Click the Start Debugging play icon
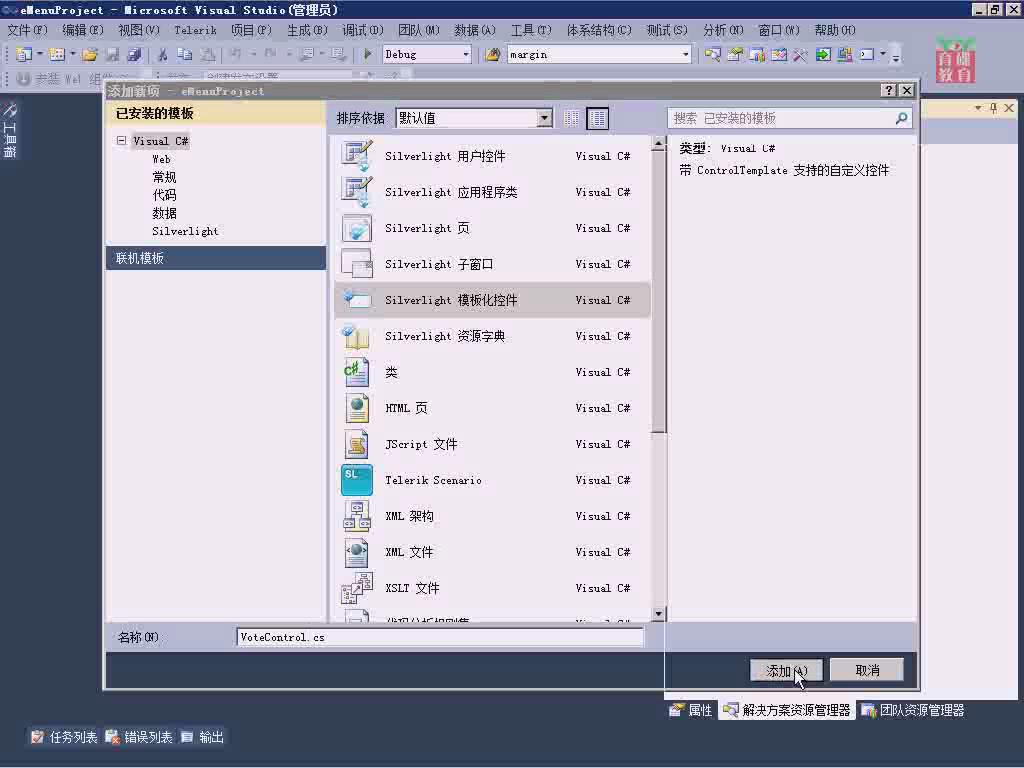The height and width of the screenshot is (768, 1024). click(368, 54)
